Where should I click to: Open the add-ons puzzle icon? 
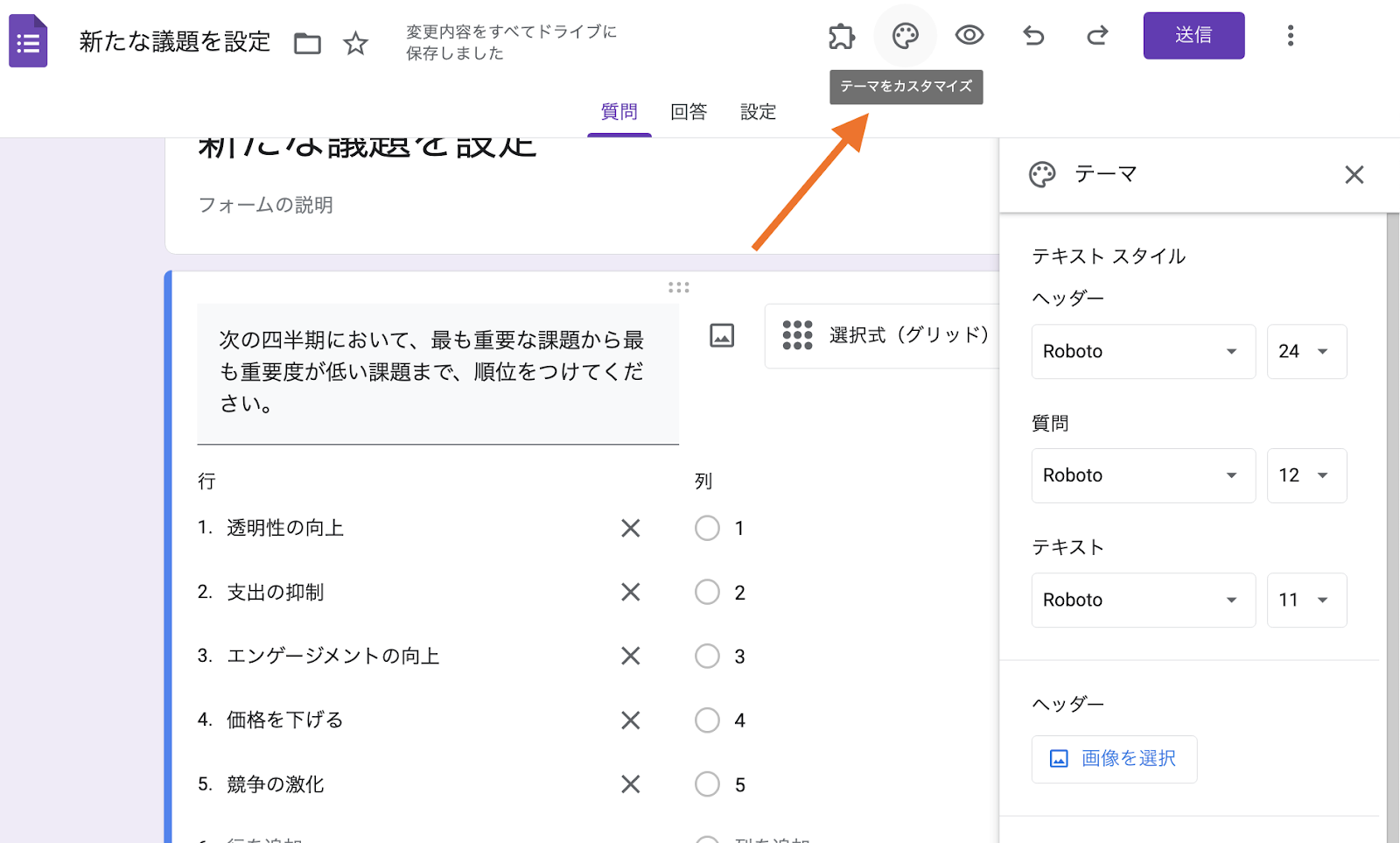tap(842, 36)
